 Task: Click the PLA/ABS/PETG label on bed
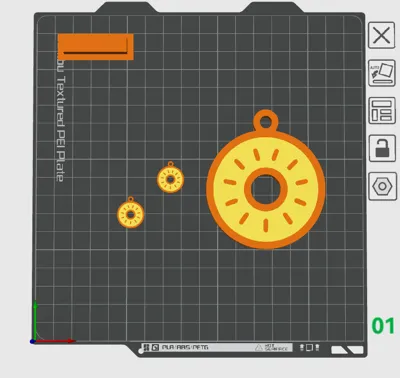[185, 347]
